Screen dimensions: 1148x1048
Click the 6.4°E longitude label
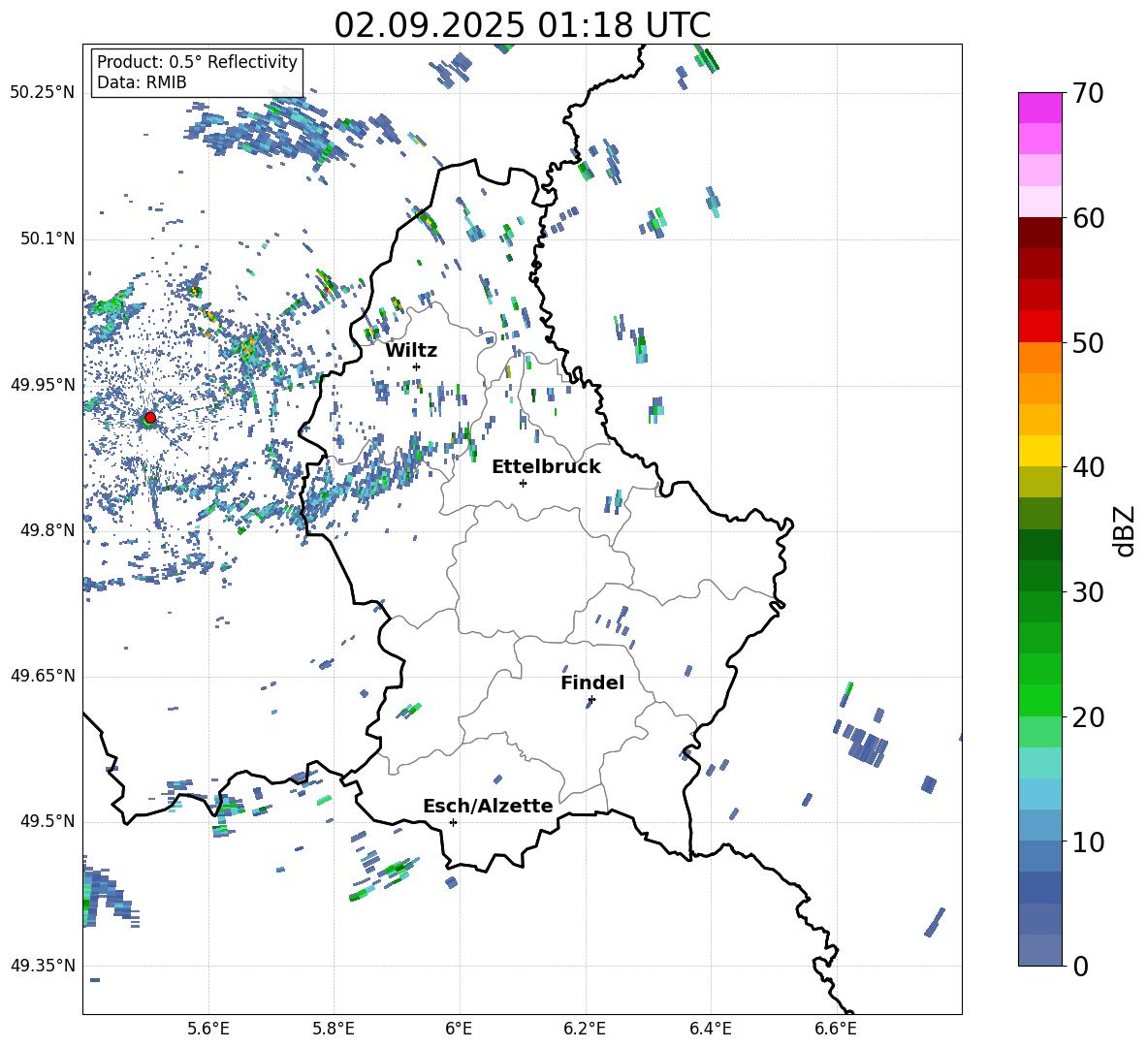(x=710, y=1029)
